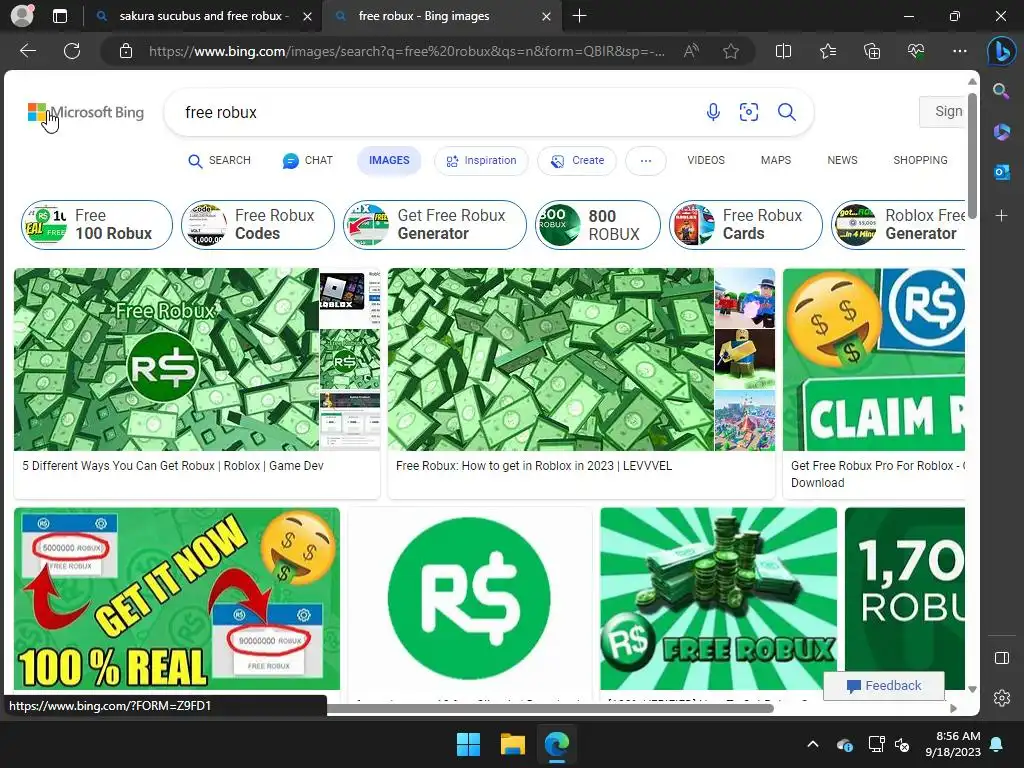The image size is (1024, 768).
Task: Switch to MAPS tab
Action: (x=776, y=161)
